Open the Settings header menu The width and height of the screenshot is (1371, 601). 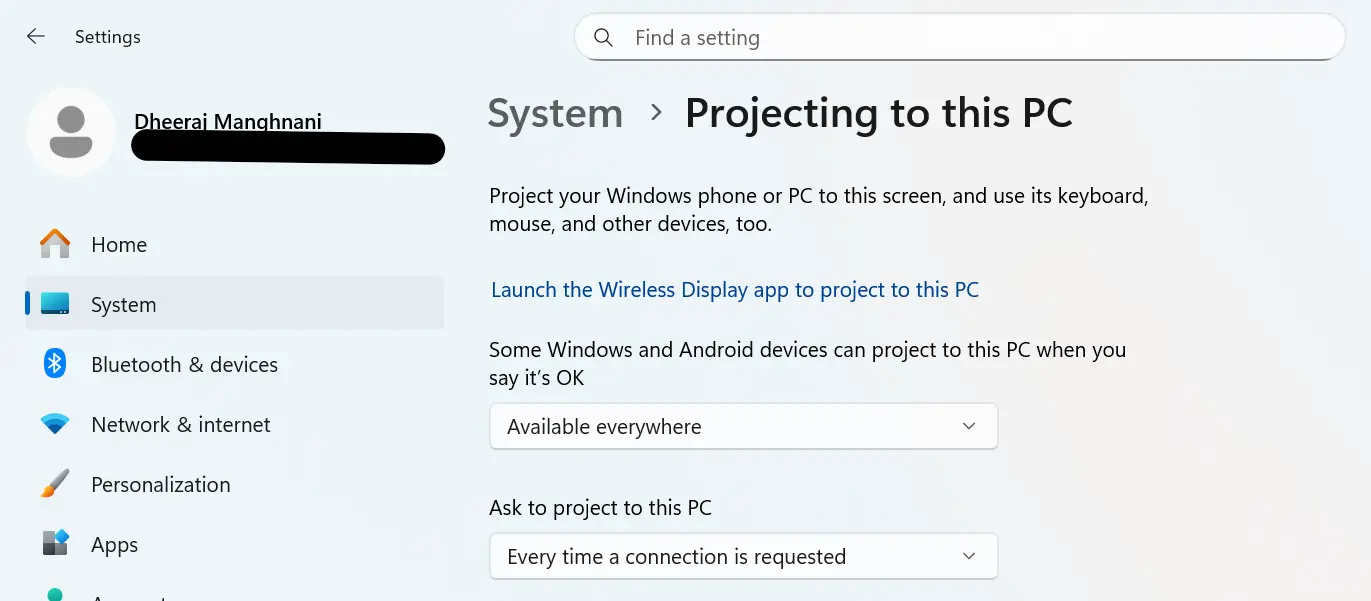tap(107, 36)
